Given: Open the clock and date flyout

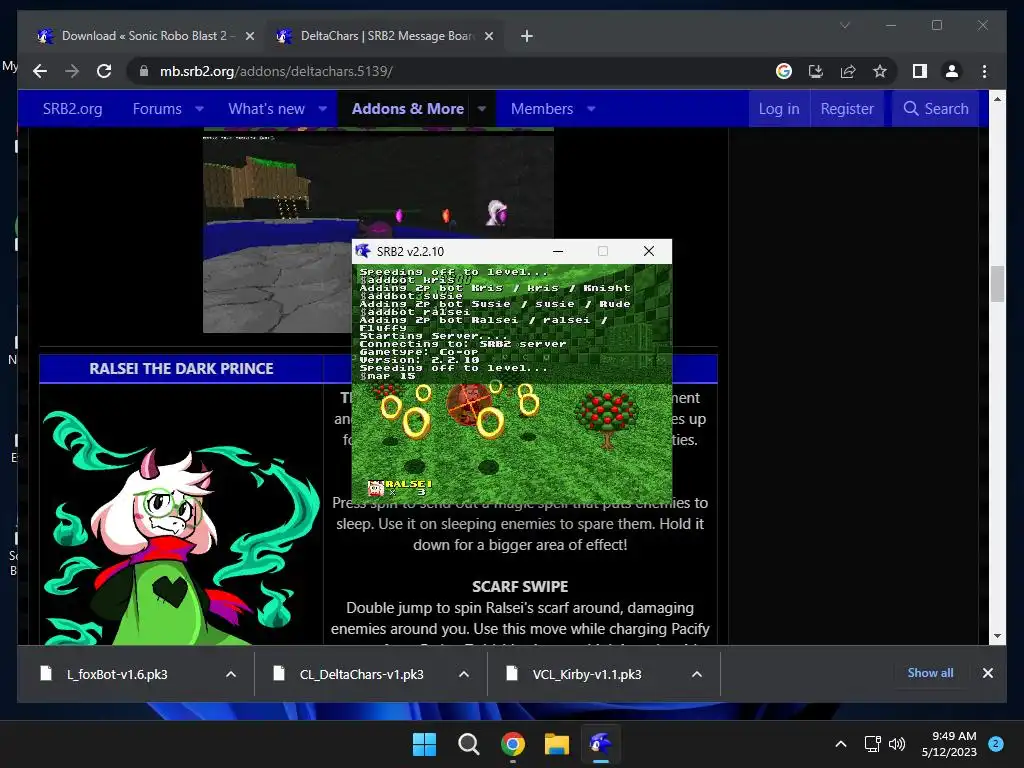Looking at the screenshot, I should pos(949,744).
